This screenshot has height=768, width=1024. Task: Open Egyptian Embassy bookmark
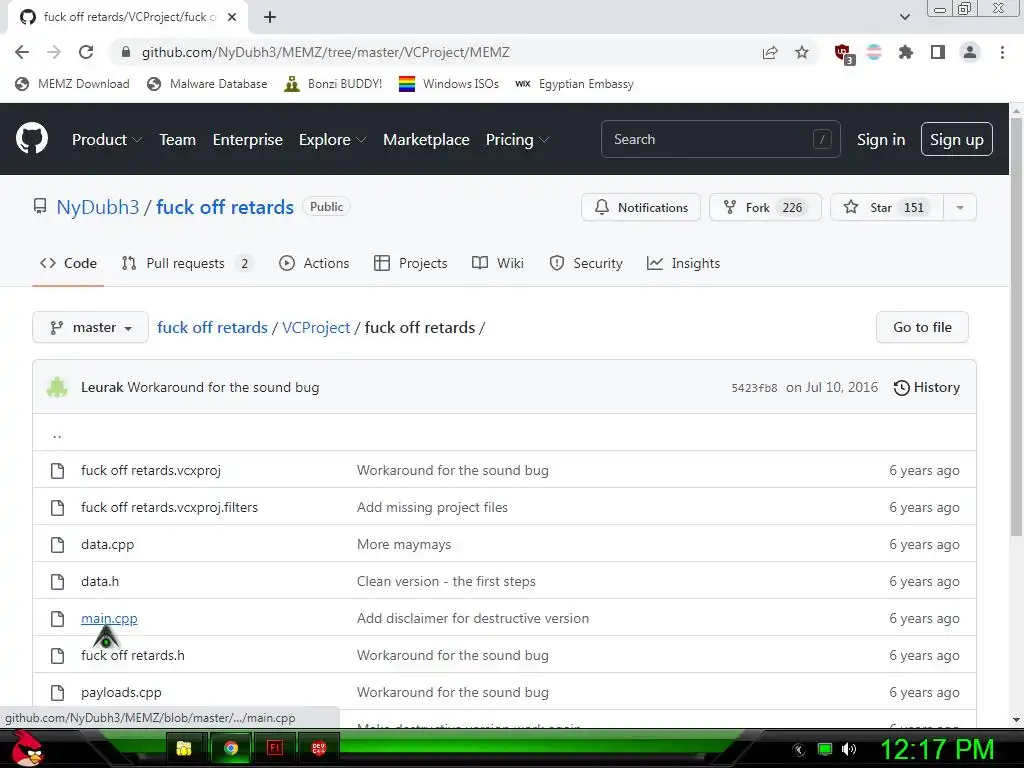tap(575, 84)
